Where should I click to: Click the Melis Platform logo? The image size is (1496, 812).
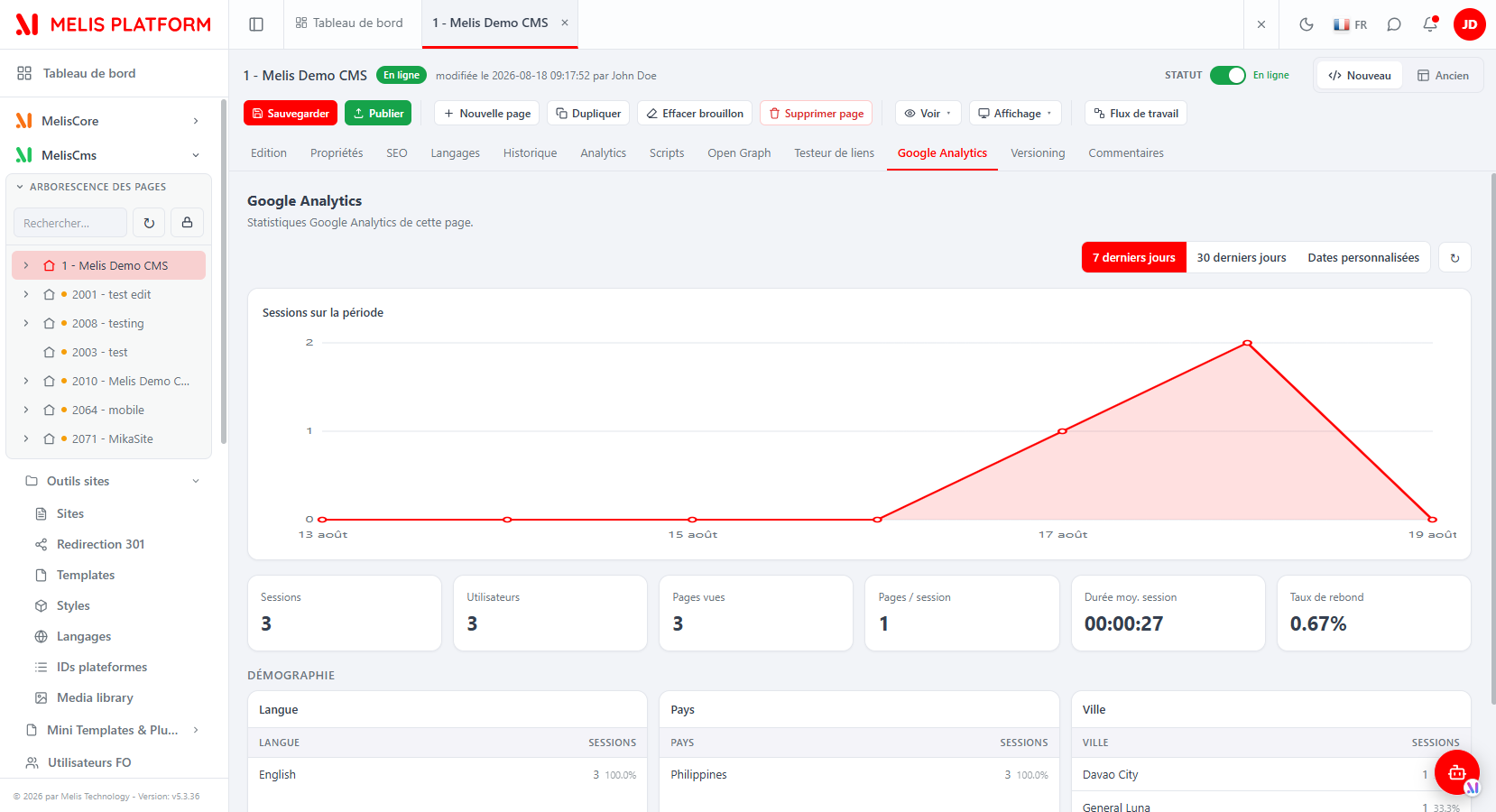point(114,24)
